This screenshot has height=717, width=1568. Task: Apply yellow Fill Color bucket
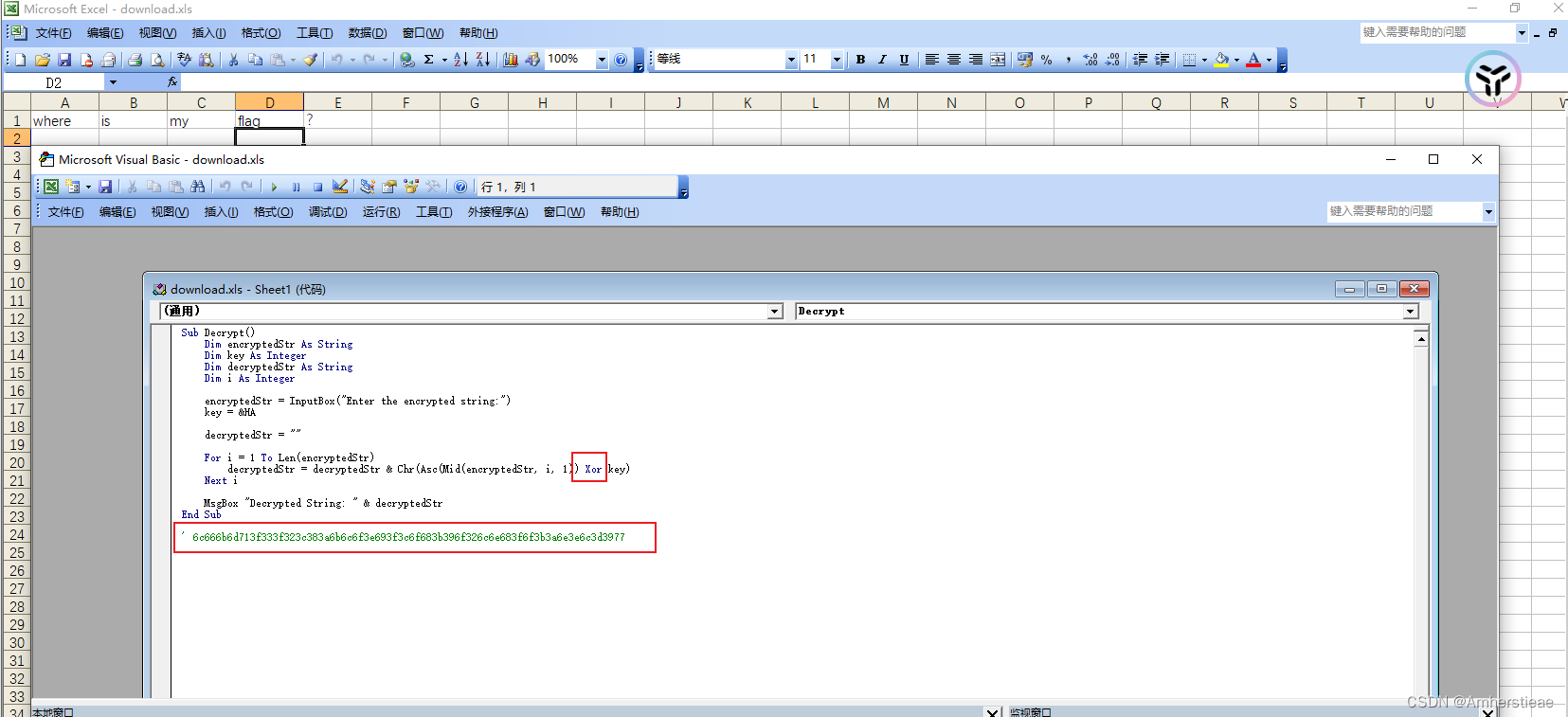coord(1222,60)
